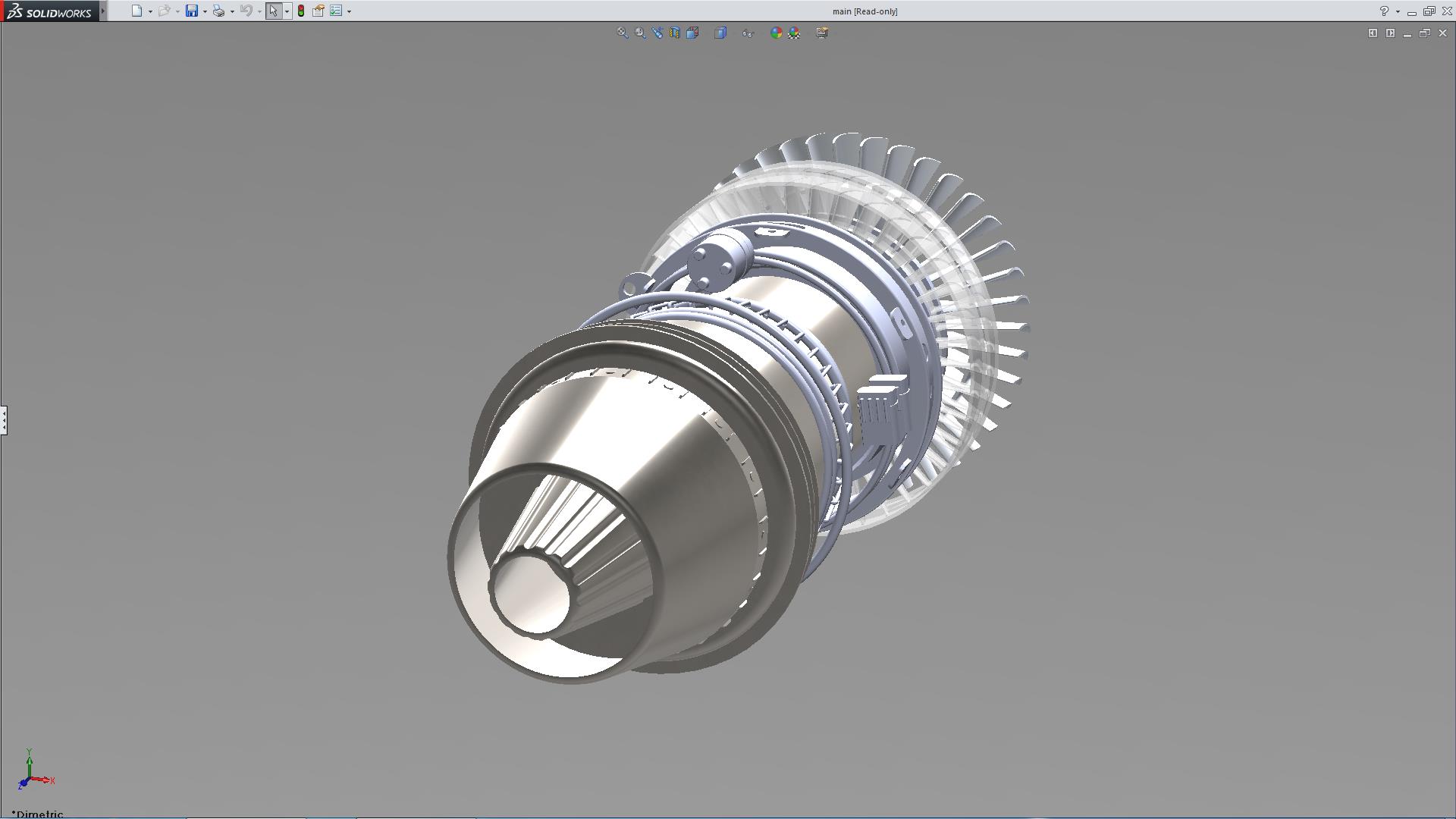Open the View Orientation cube
Image resolution: width=1456 pixels, height=819 pixels.
(692, 33)
